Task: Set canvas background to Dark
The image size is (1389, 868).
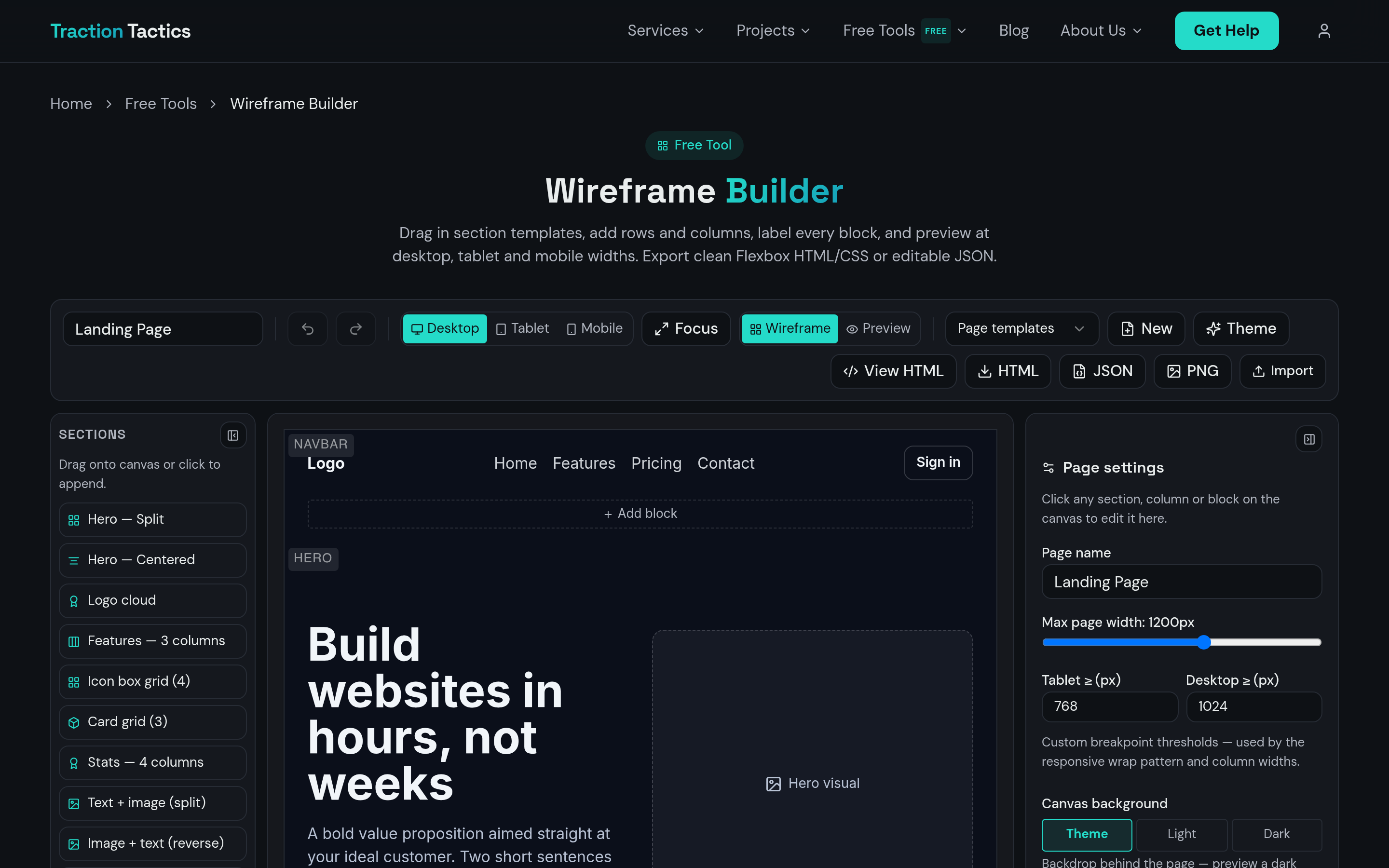Action: tap(1276, 835)
